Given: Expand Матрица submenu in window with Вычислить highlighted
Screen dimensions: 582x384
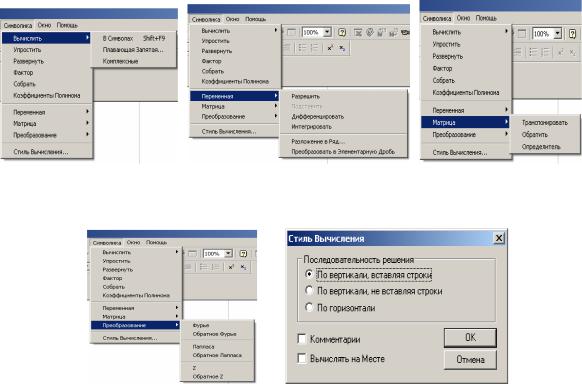Looking at the screenshot, I should [47, 124].
